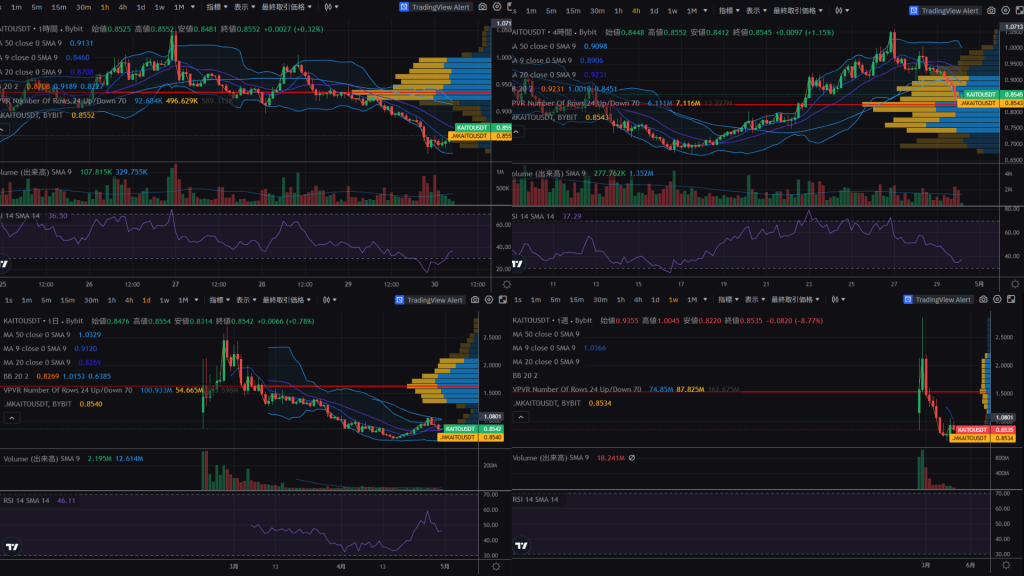The width and height of the screenshot is (1024, 576).
Task: Collapse the indicator legend on the daily chart
Action: [12, 418]
